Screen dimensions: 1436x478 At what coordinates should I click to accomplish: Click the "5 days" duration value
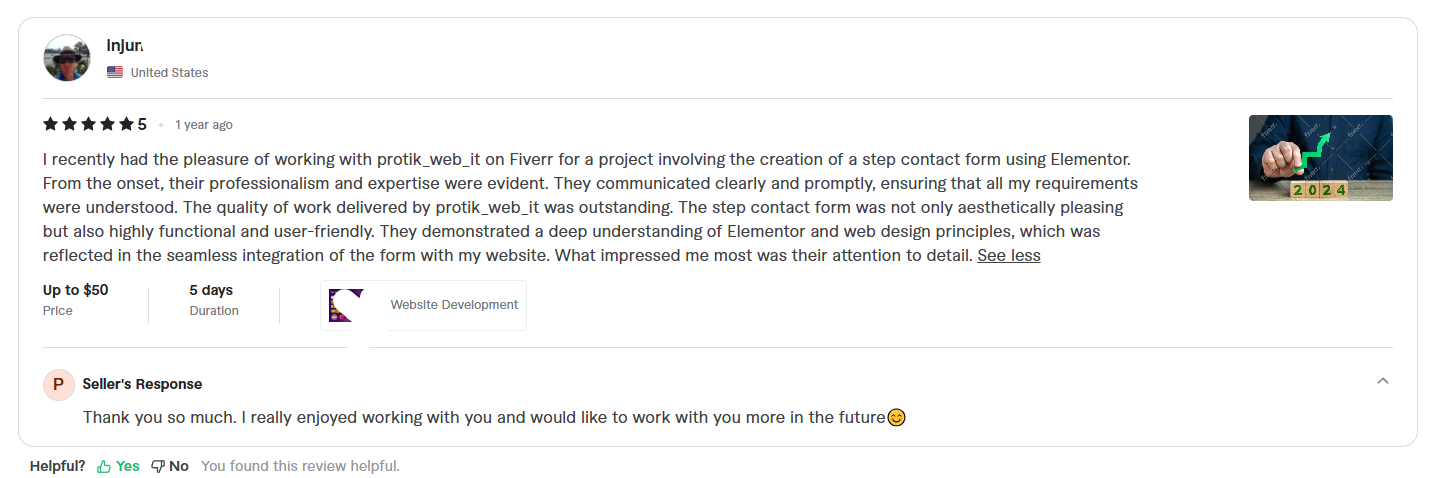click(x=211, y=290)
